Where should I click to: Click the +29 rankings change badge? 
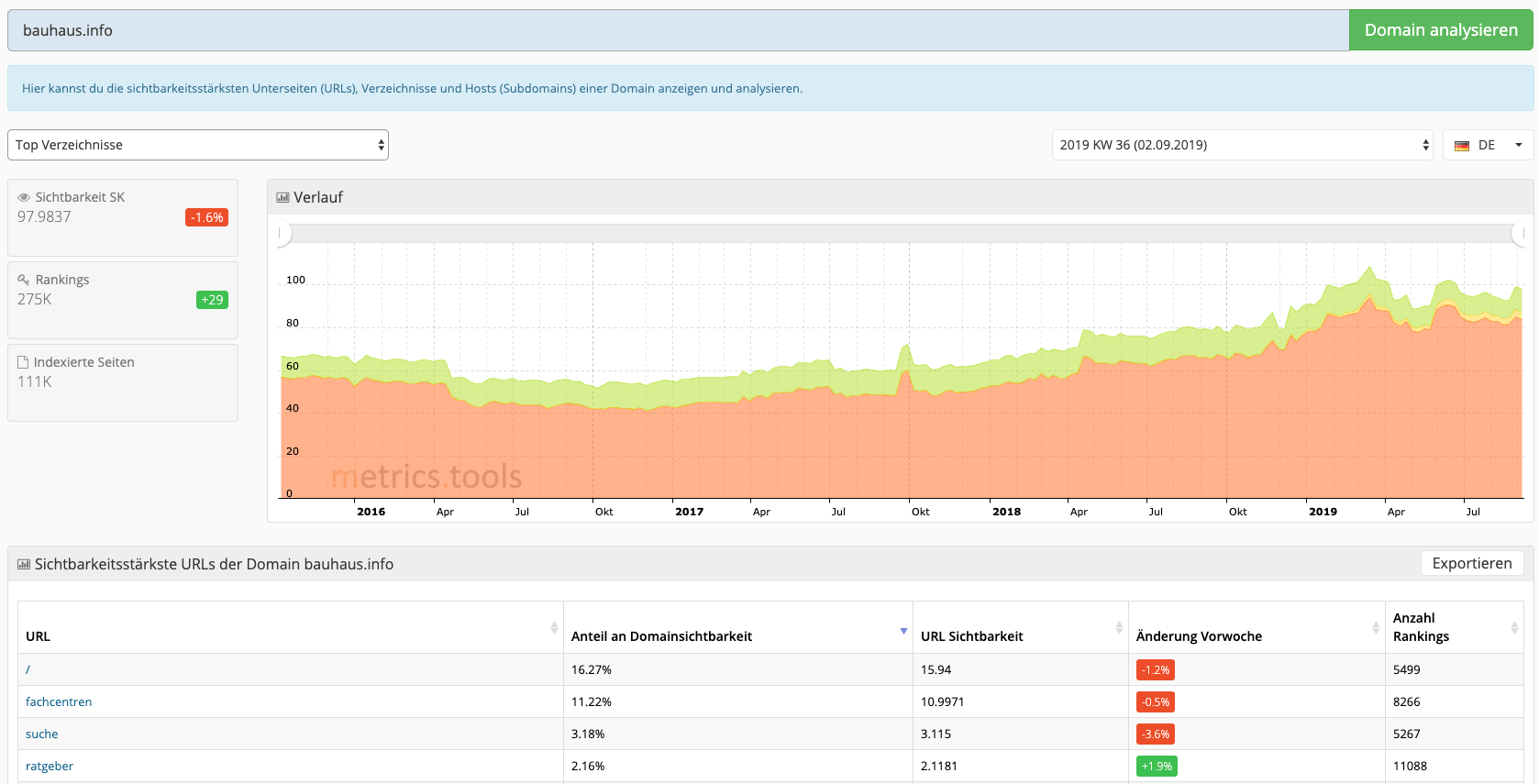pos(212,300)
